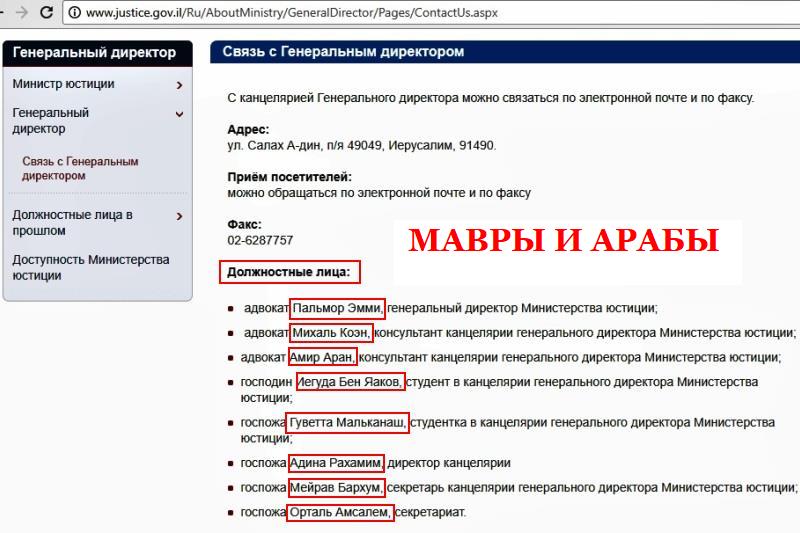This screenshot has width=800, height=533.
Task: Click the address line ул. Салах А-дин
Action: click(x=362, y=145)
